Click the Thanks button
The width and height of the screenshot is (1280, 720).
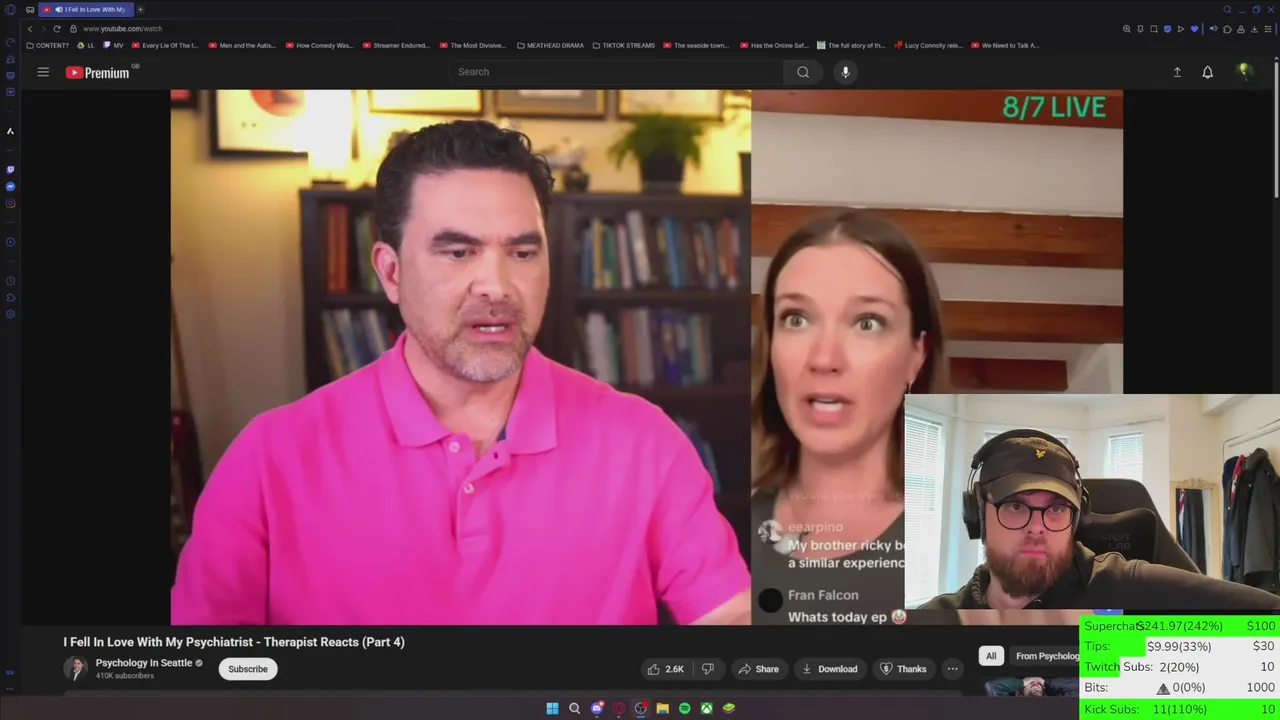[x=903, y=669]
